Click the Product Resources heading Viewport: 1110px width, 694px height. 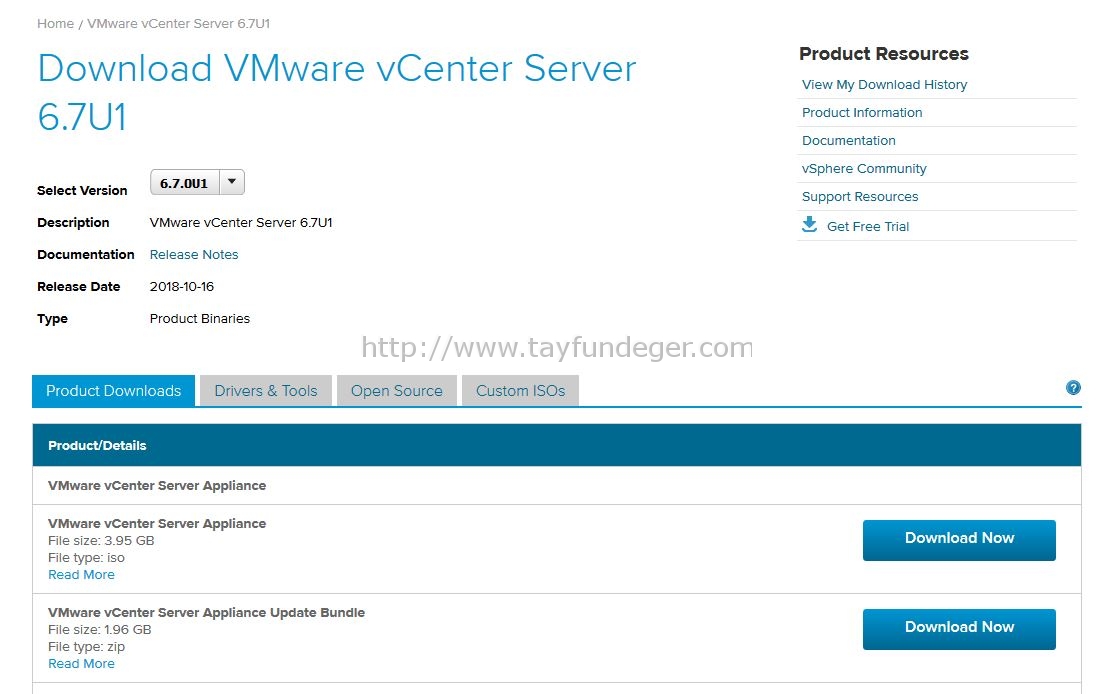[883, 54]
